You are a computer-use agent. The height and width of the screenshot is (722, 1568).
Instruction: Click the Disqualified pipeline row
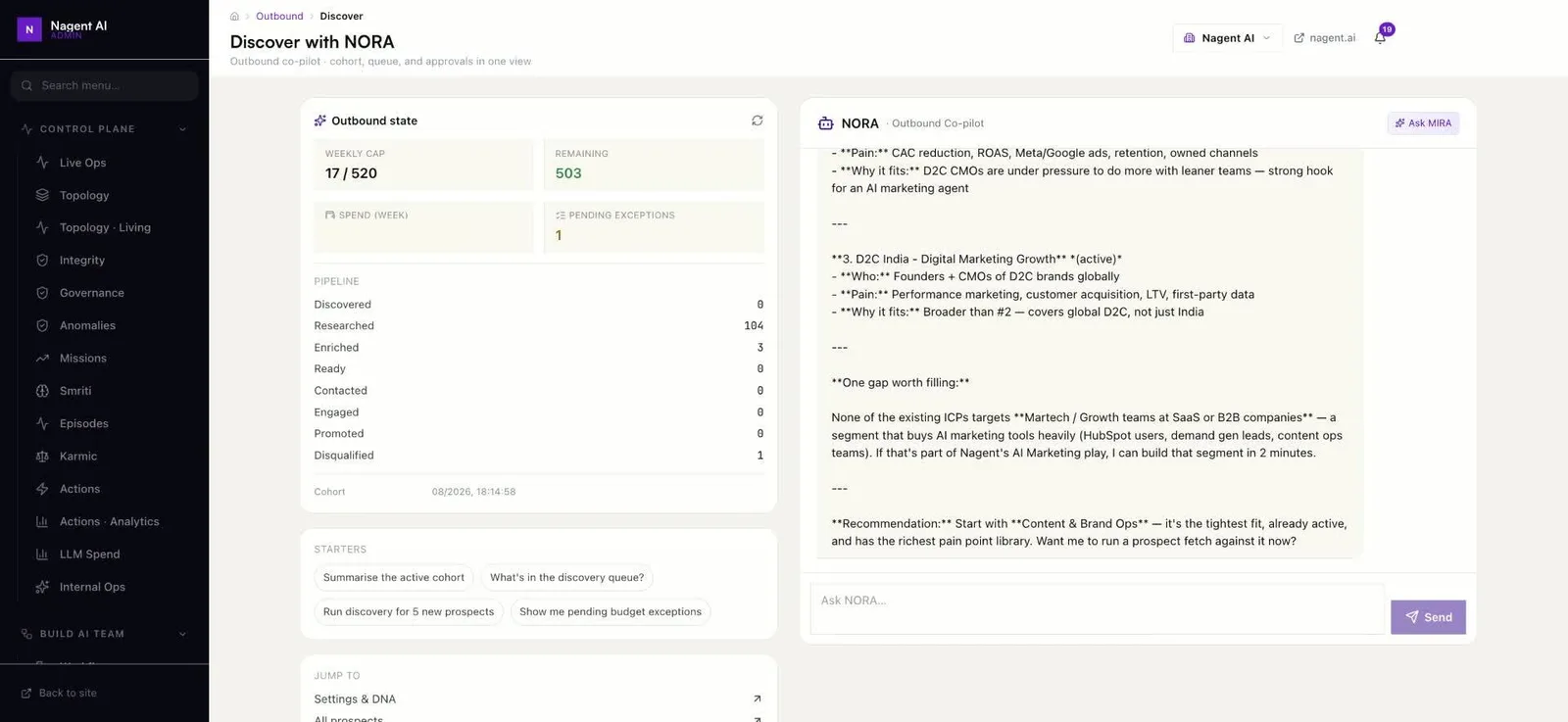[538, 456]
